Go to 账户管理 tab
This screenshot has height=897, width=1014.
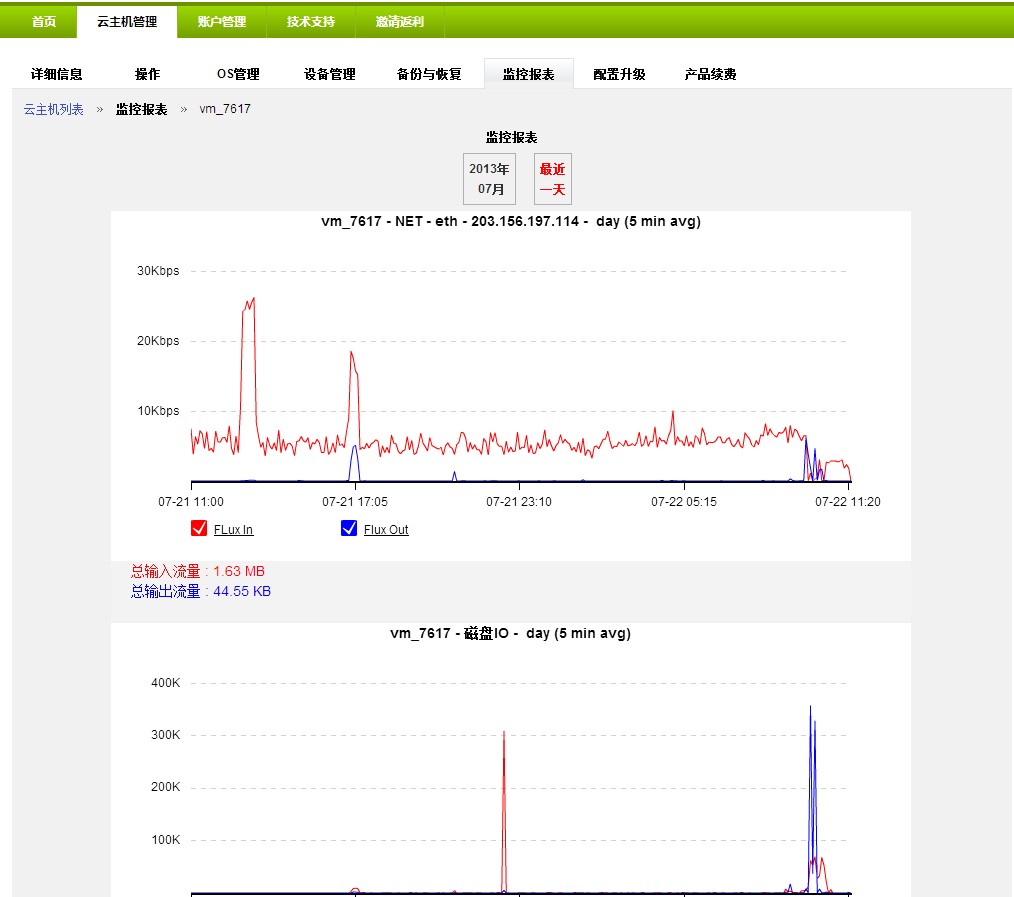pos(221,21)
